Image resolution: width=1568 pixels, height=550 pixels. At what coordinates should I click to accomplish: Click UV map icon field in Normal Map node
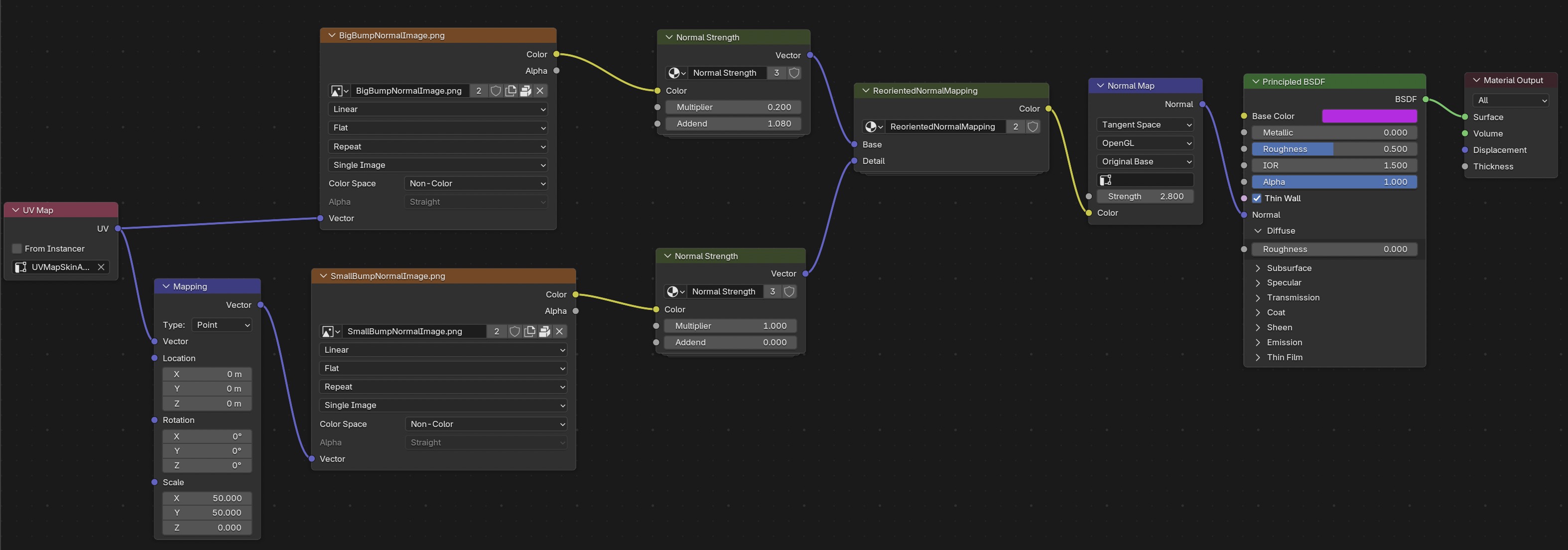1145,180
